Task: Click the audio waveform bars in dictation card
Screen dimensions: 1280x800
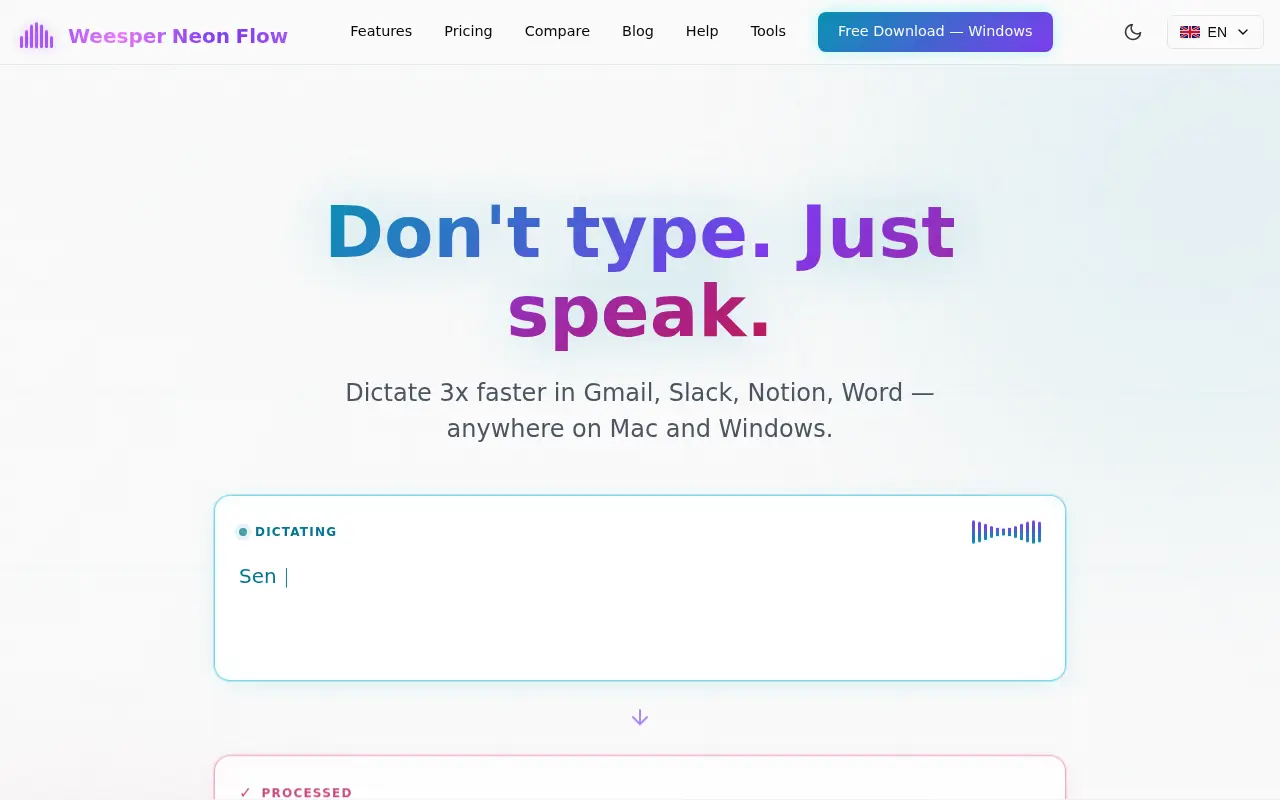Action: pyautogui.click(x=1006, y=532)
